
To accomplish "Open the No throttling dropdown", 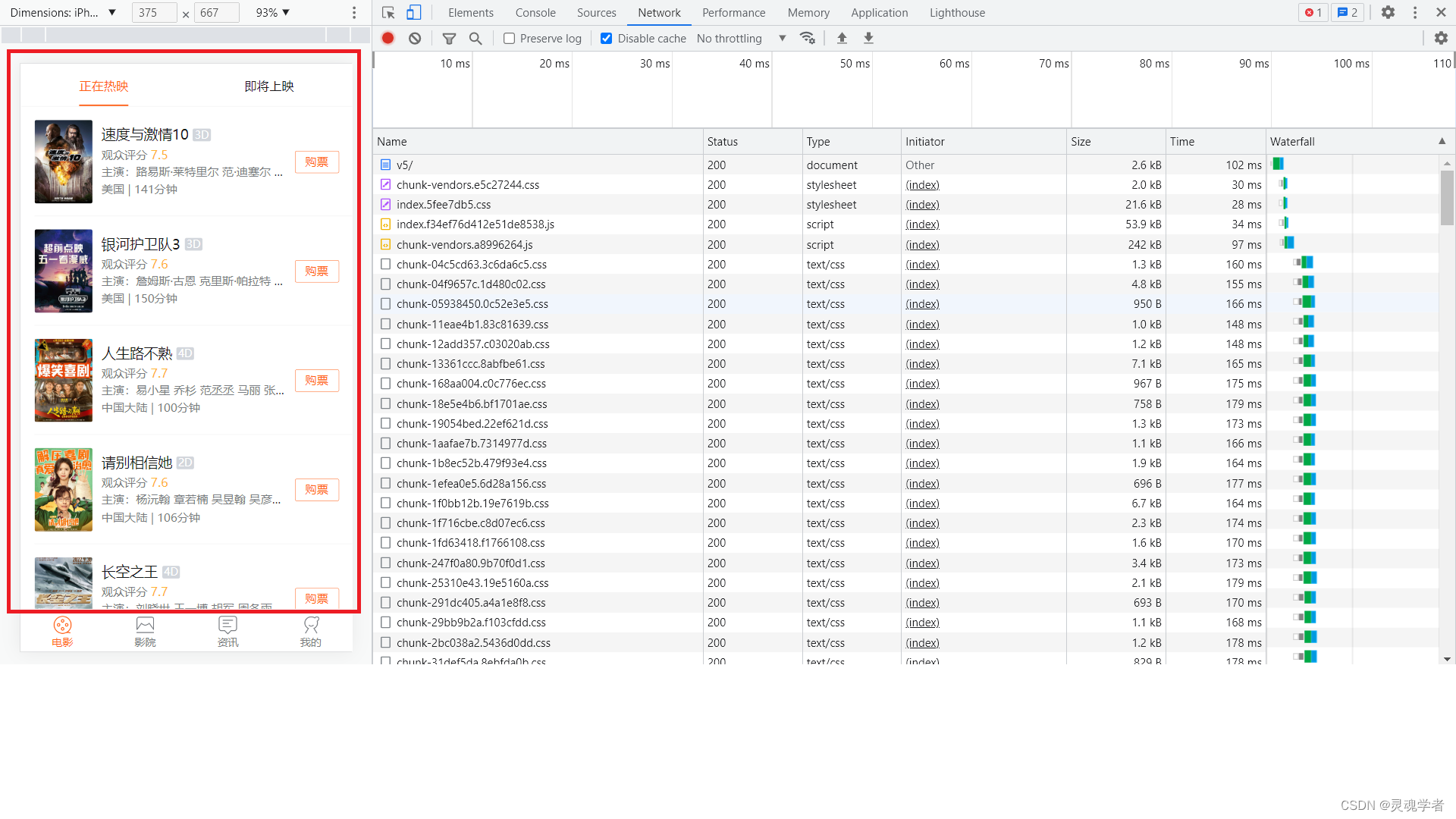I will pos(741,38).
